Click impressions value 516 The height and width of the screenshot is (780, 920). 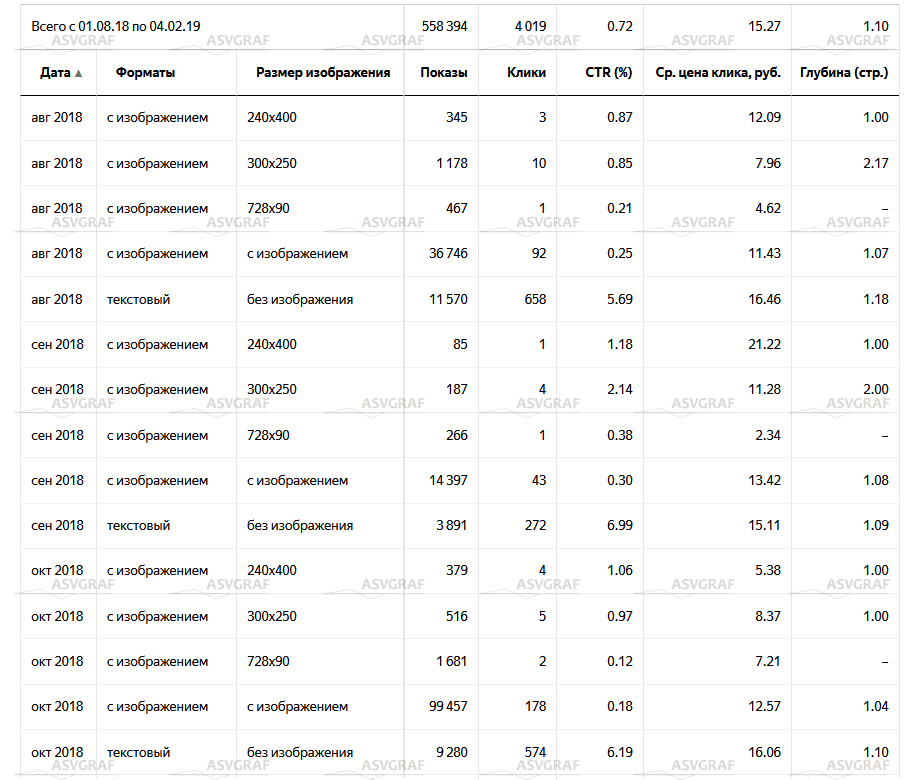pyautogui.click(x=456, y=616)
